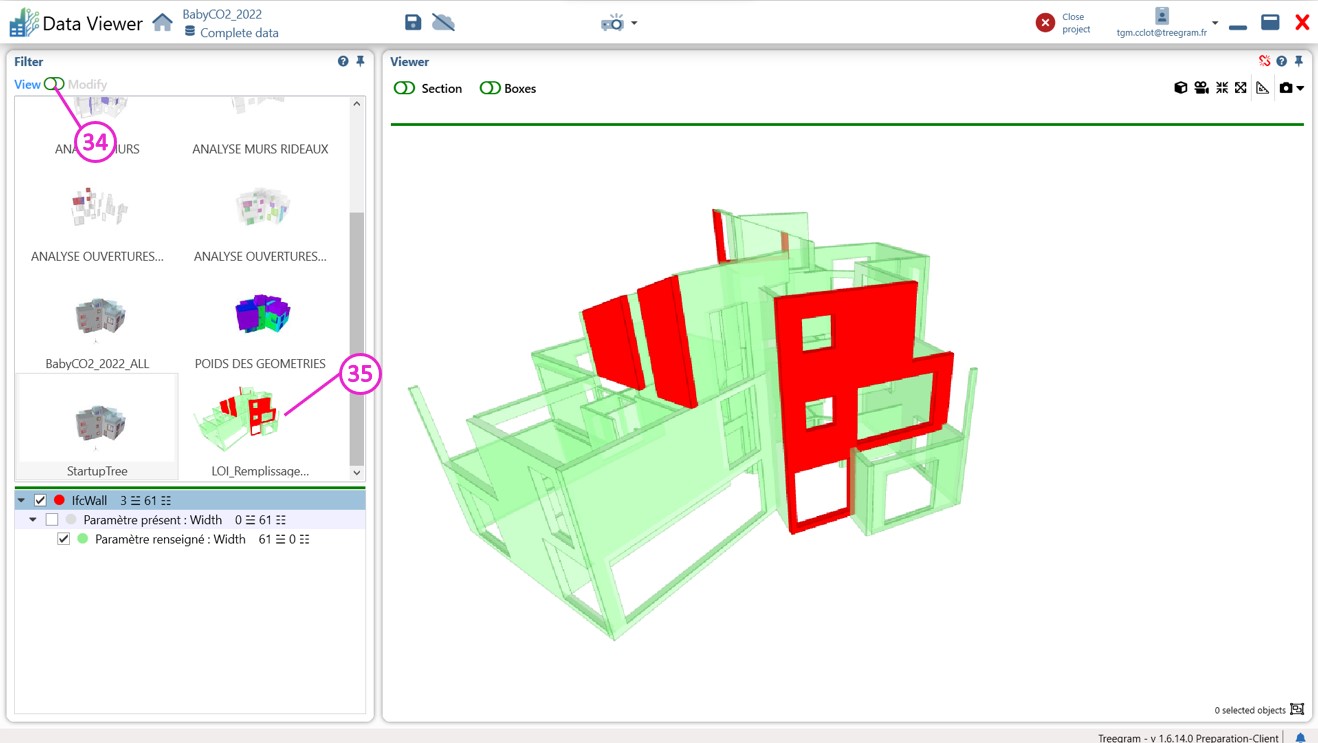The width and height of the screenshot is (1318, 743).
Task: Click the expand-arrows fit view icon
Action: pos(1241,88)
